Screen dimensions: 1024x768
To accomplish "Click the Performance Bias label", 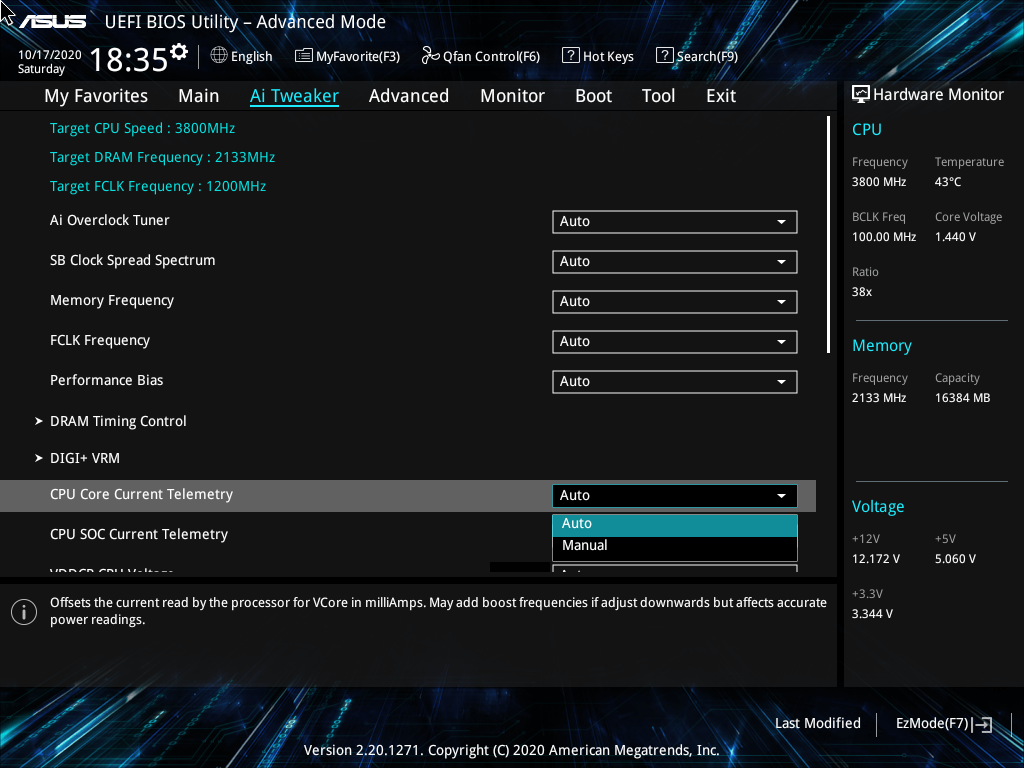I will (106, 380).
